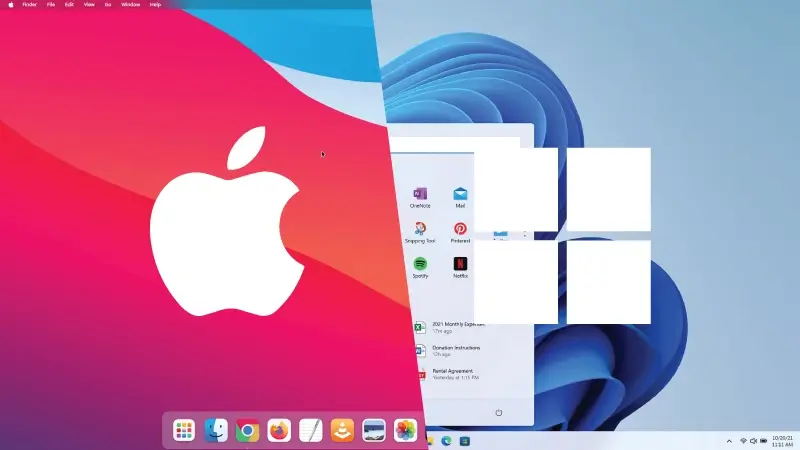Open the Window menu

tap(131, 5)
